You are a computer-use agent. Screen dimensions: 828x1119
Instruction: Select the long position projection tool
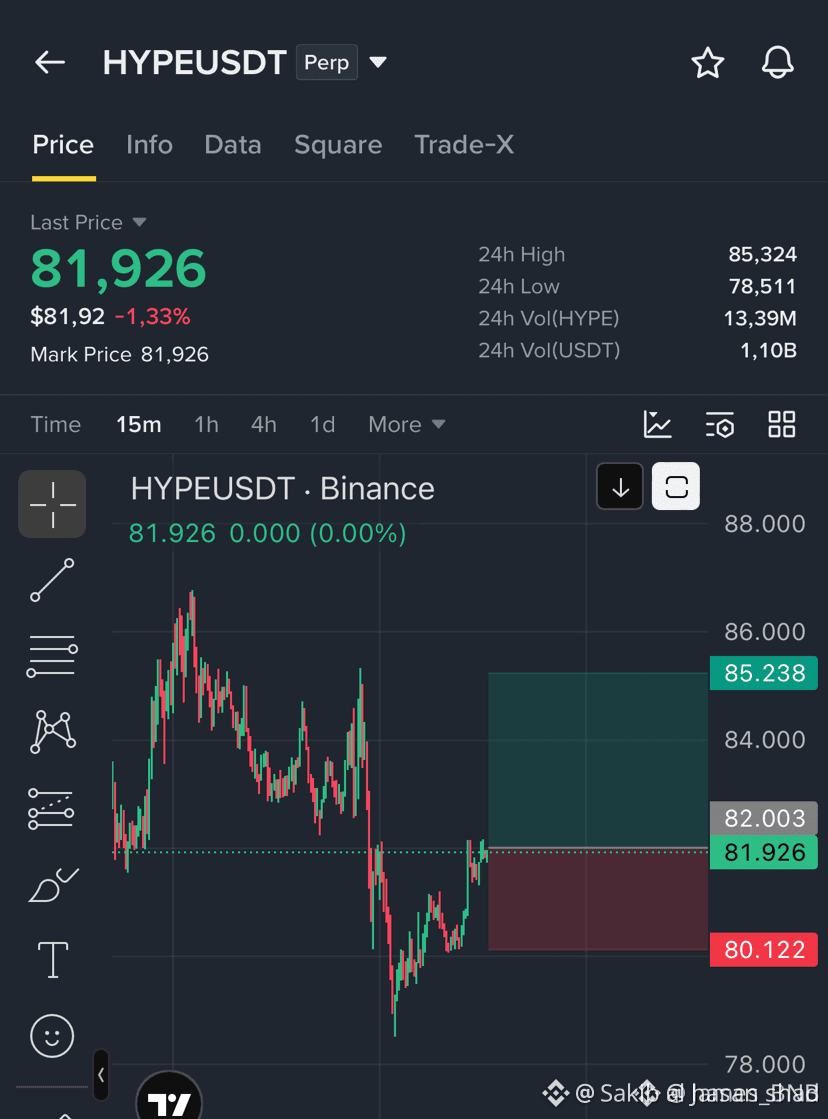[51, 809]
